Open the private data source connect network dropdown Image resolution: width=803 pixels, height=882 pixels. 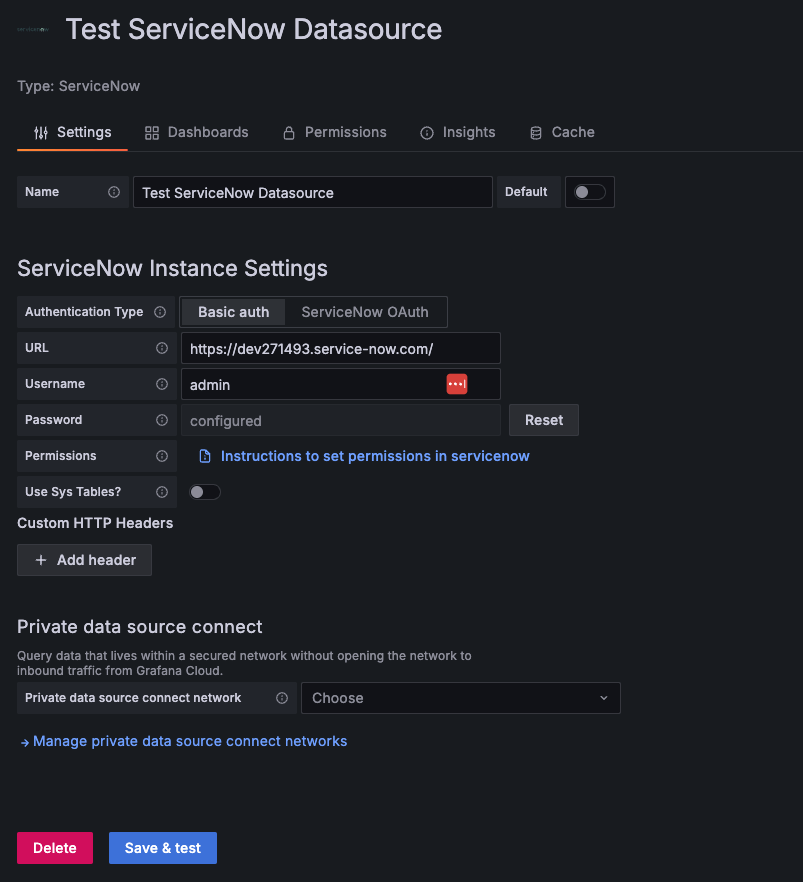[x=460, y=698]
